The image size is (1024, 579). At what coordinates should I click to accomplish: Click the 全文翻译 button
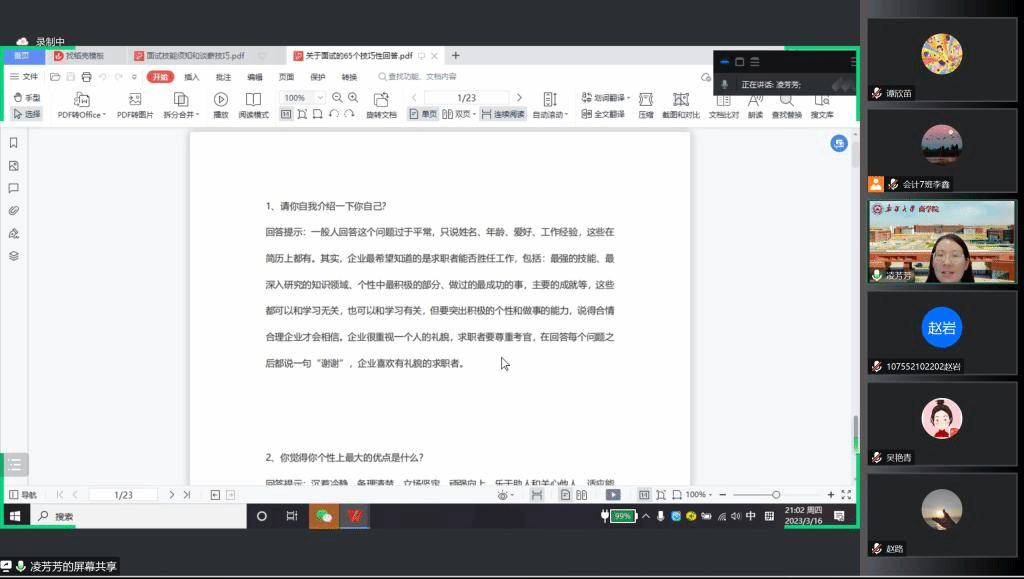603,114
